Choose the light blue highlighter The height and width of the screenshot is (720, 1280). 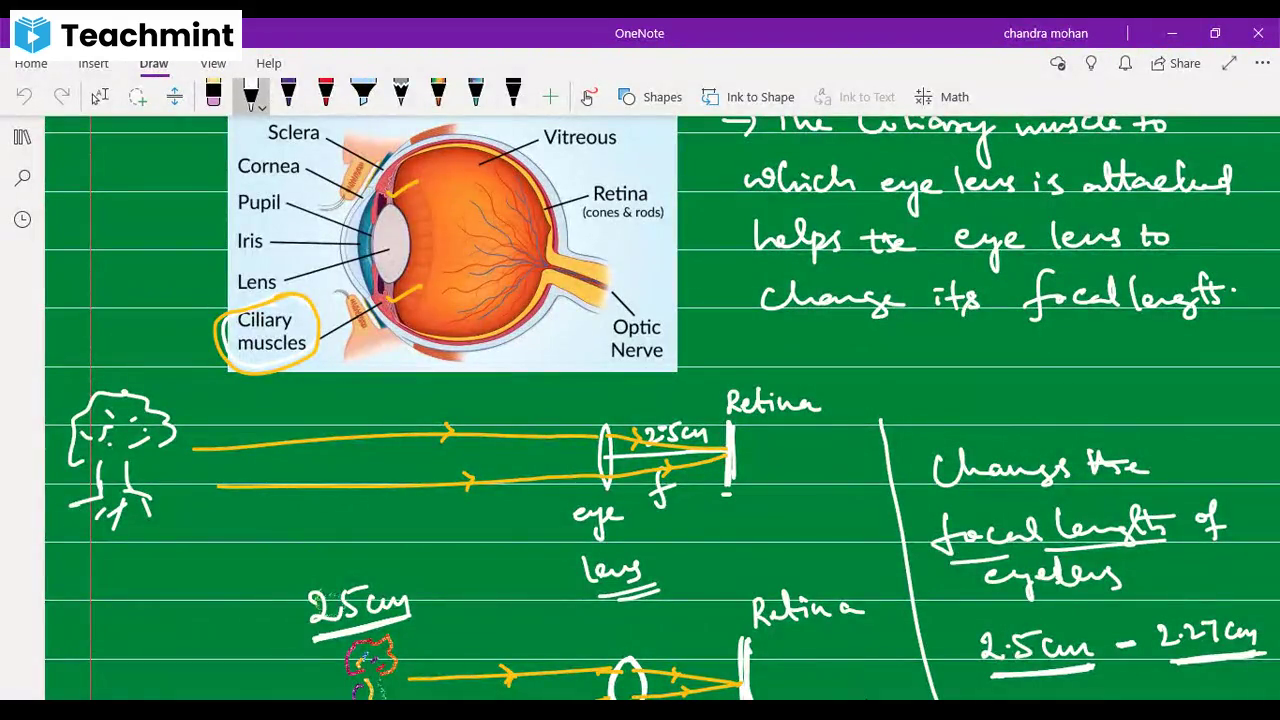point(363,94)
